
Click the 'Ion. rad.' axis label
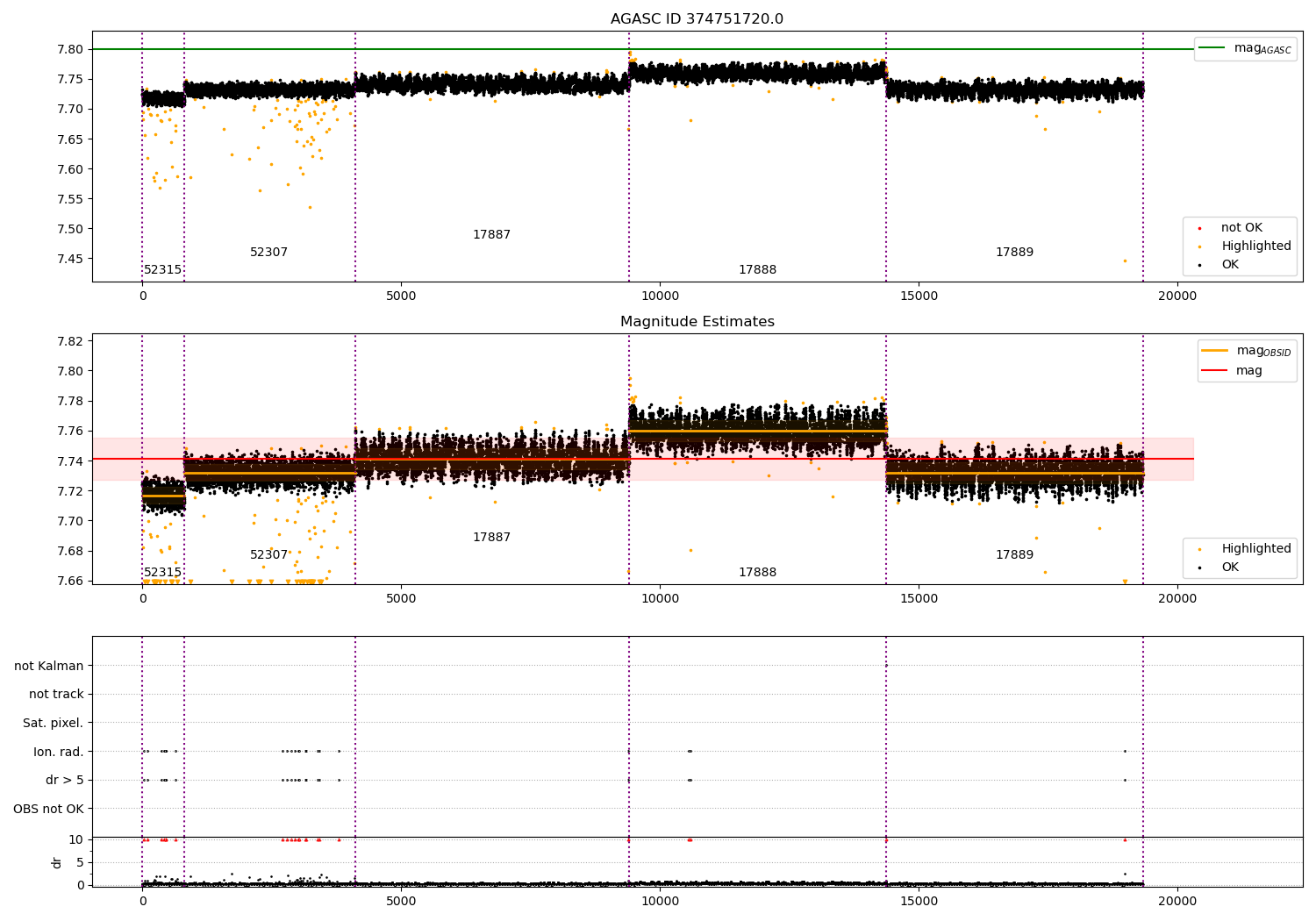(x=59, y=752)
